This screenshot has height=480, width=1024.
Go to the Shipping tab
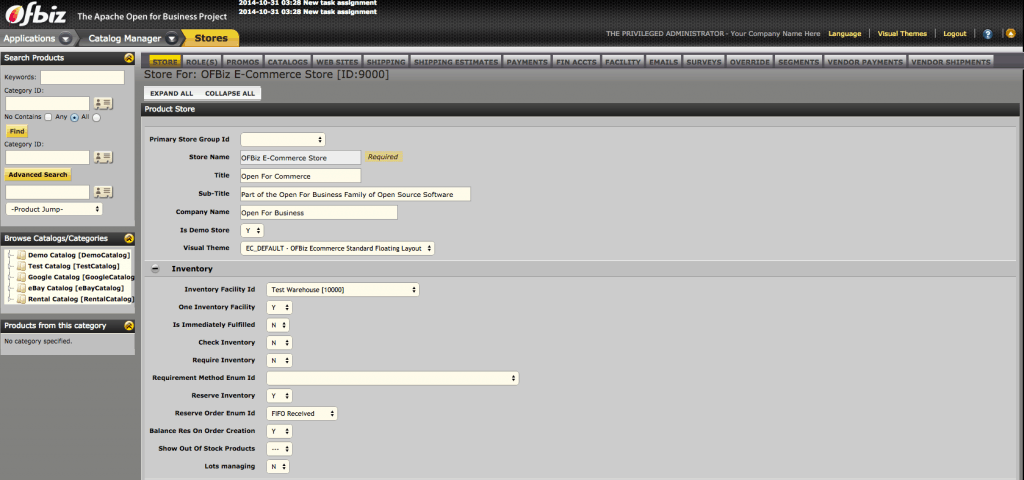pyautogui.click(x=385, y=62)
